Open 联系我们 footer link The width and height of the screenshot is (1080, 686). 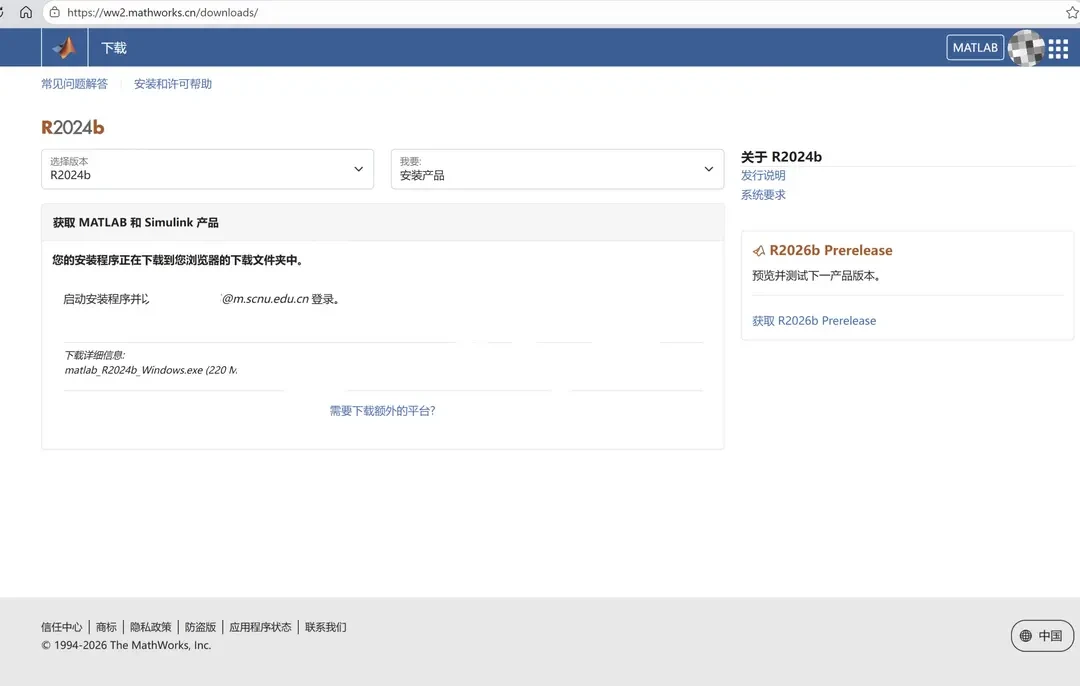coord(326,627)
